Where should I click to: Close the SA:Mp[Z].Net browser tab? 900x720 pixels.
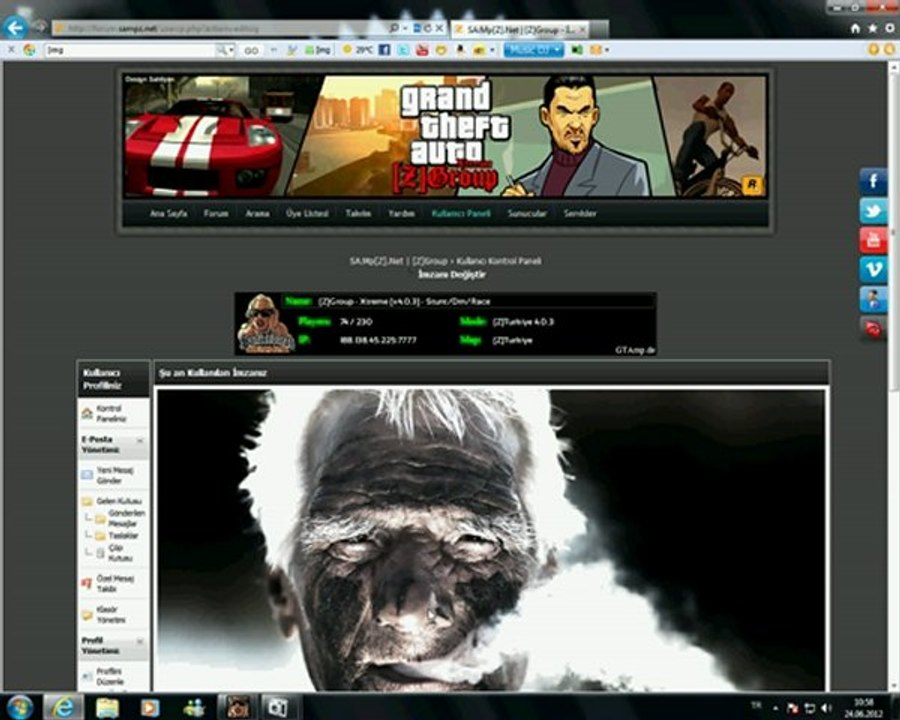583,29
